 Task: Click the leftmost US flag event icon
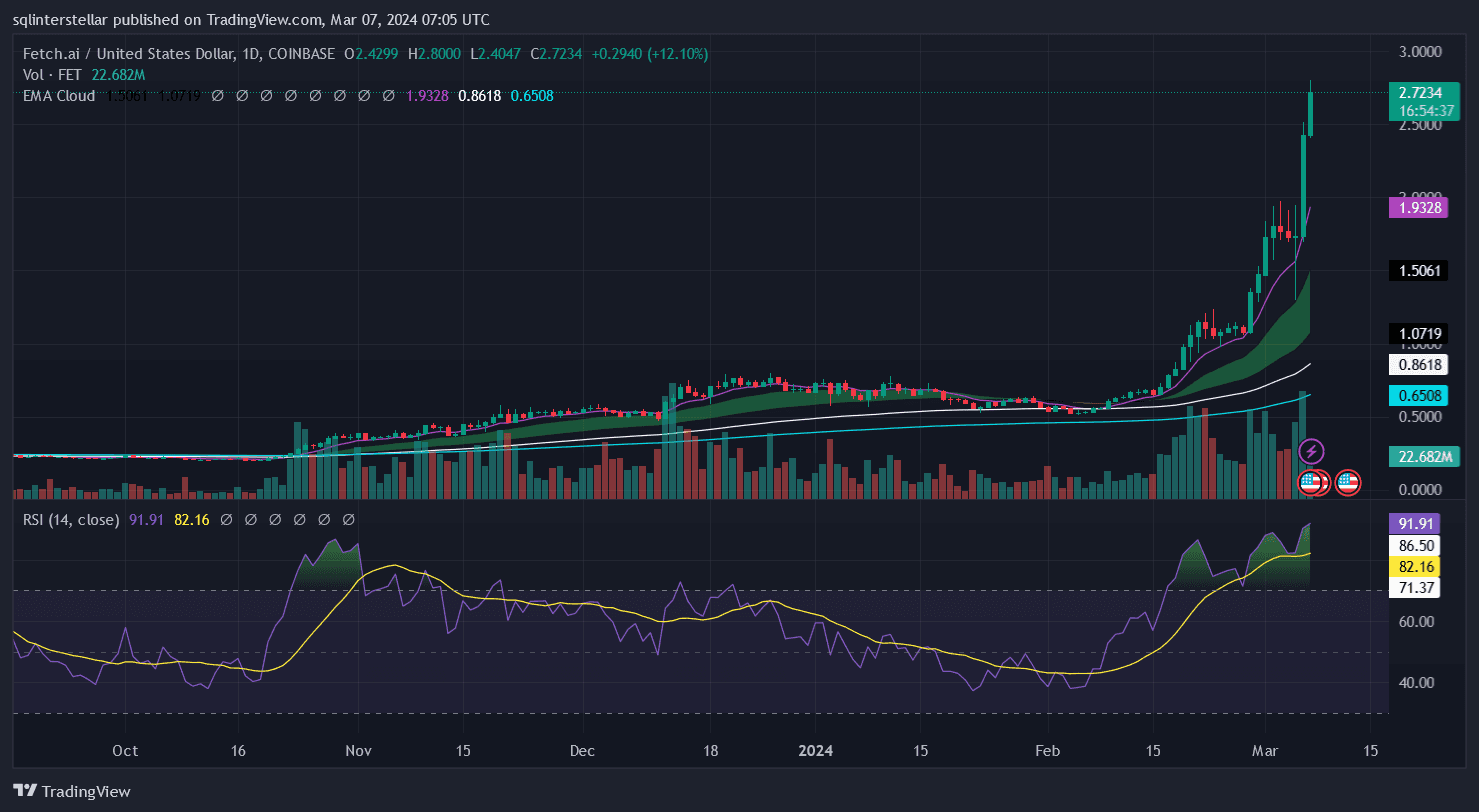pos(1309,482)
